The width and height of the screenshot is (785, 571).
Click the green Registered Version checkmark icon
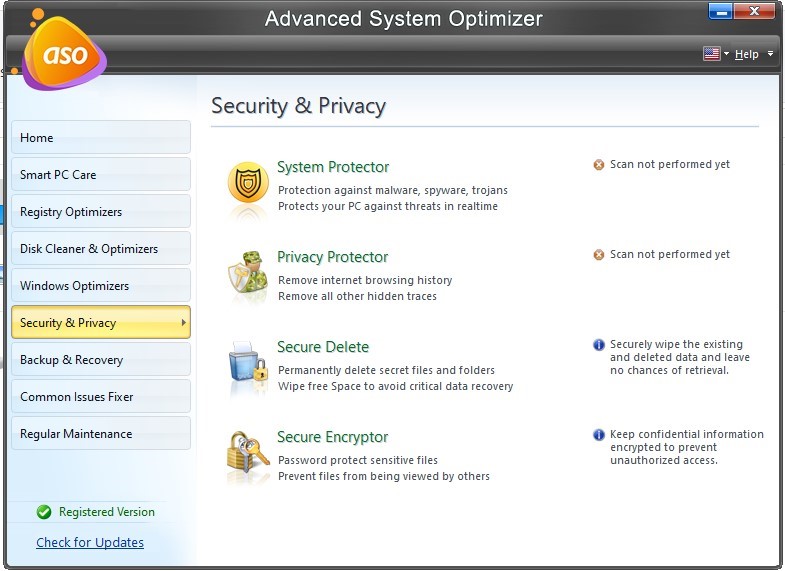(x=44, y=512)
